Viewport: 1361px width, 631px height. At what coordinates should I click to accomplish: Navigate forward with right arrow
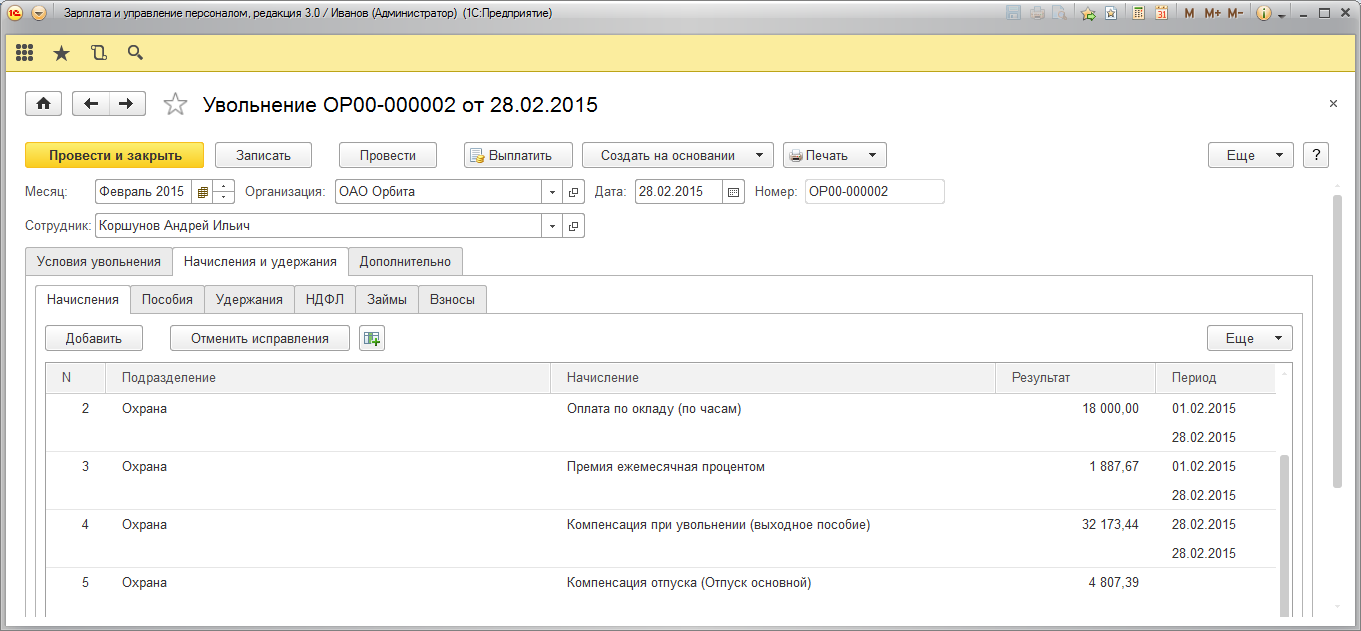tap(127, 103)
